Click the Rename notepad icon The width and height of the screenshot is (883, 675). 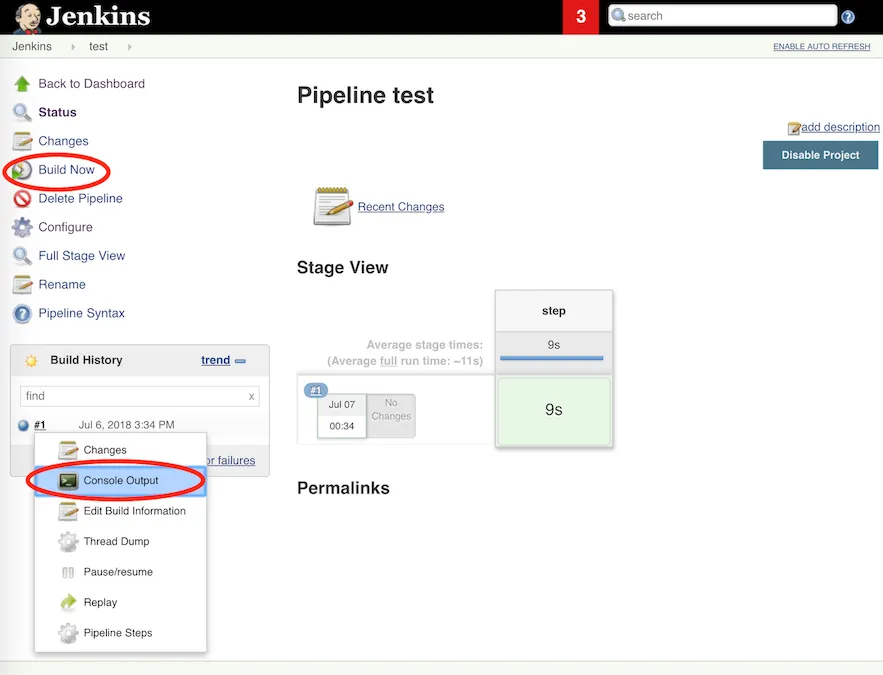click(x=23, y=285)
